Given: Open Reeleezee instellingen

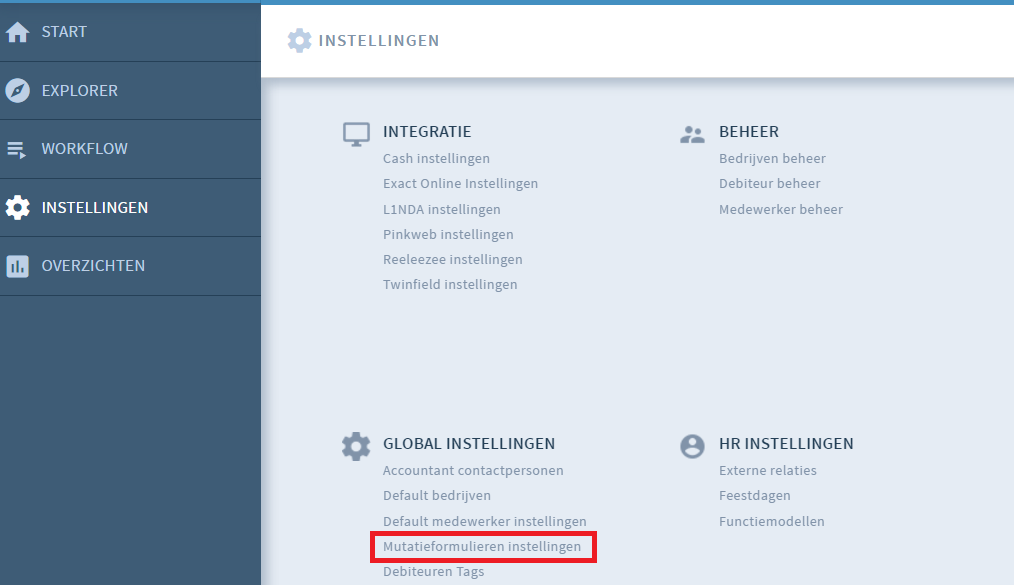Looking at the screenshot, I should pyautogui.click(x=453, y=260).
